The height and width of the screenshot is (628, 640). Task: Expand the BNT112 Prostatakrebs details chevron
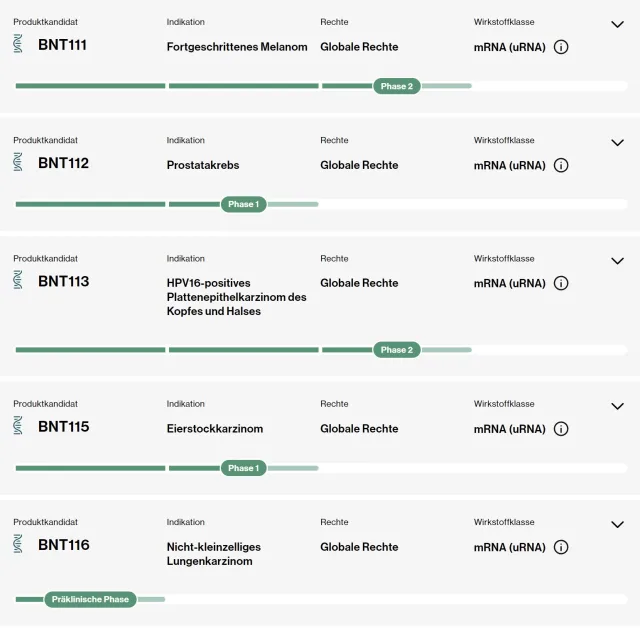[x=618, y=143]
